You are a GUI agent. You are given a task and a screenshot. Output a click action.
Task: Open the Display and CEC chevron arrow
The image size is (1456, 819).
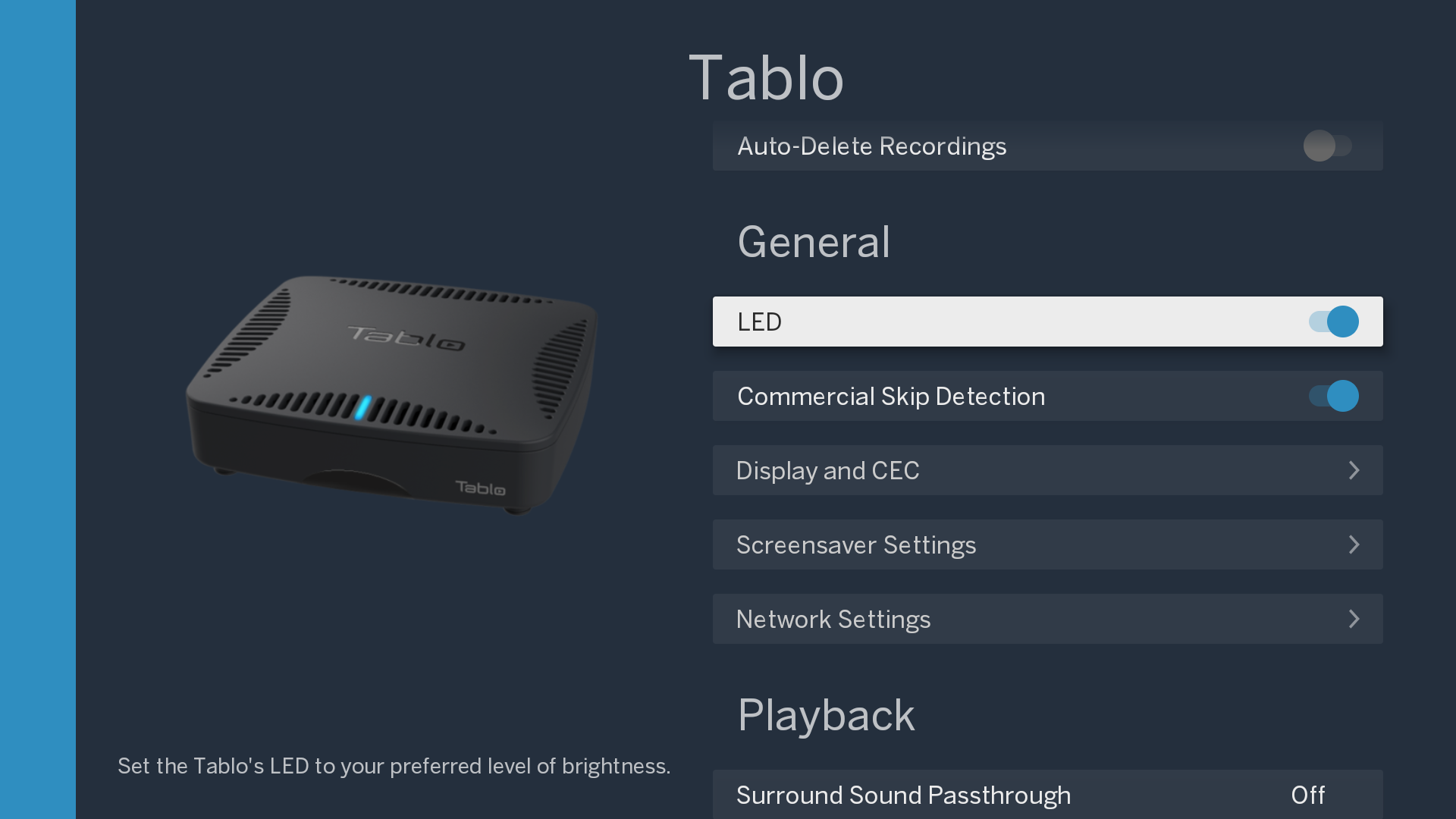pyautogui.click(x=1354, y=470)
